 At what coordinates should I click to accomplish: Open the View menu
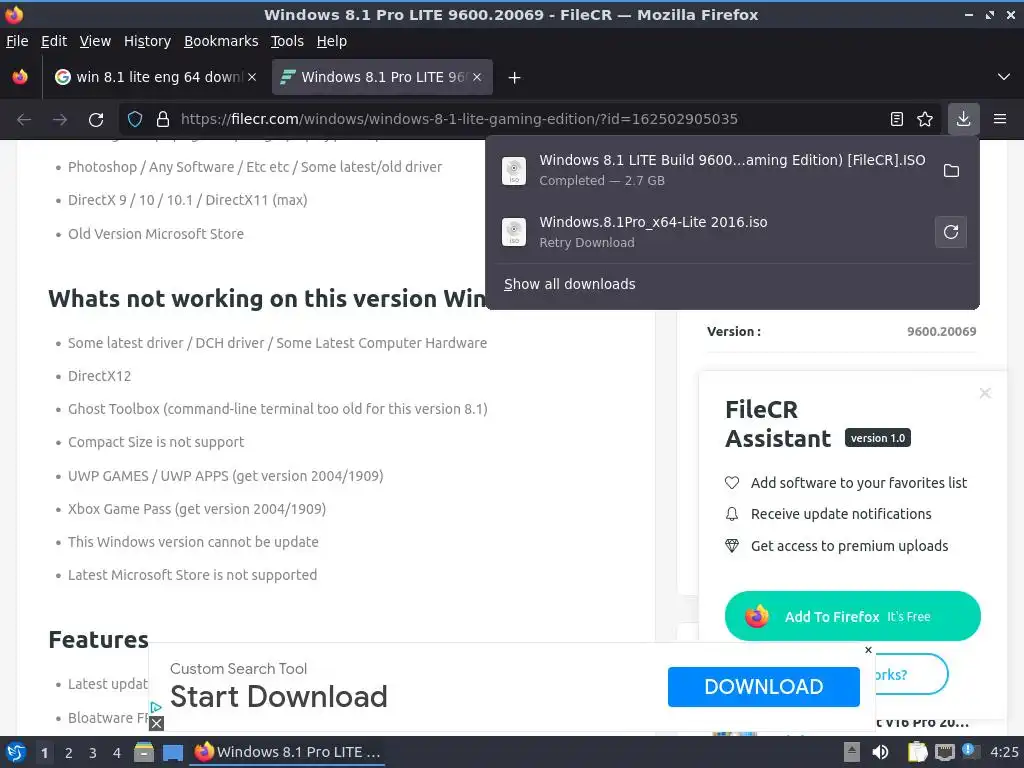pyautogui.click(x=95, y=41)
